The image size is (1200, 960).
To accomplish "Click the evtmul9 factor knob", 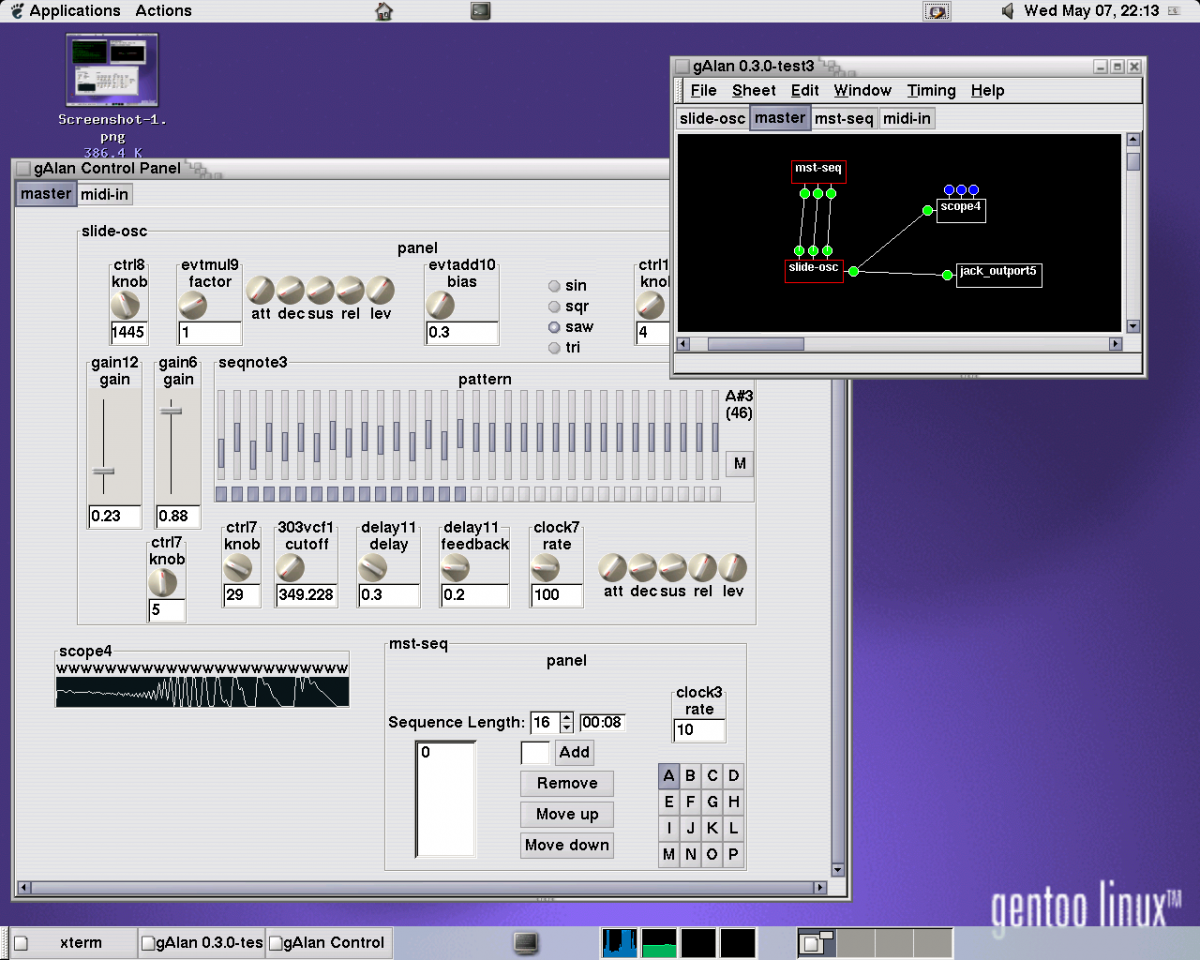I will pos(194,304).
